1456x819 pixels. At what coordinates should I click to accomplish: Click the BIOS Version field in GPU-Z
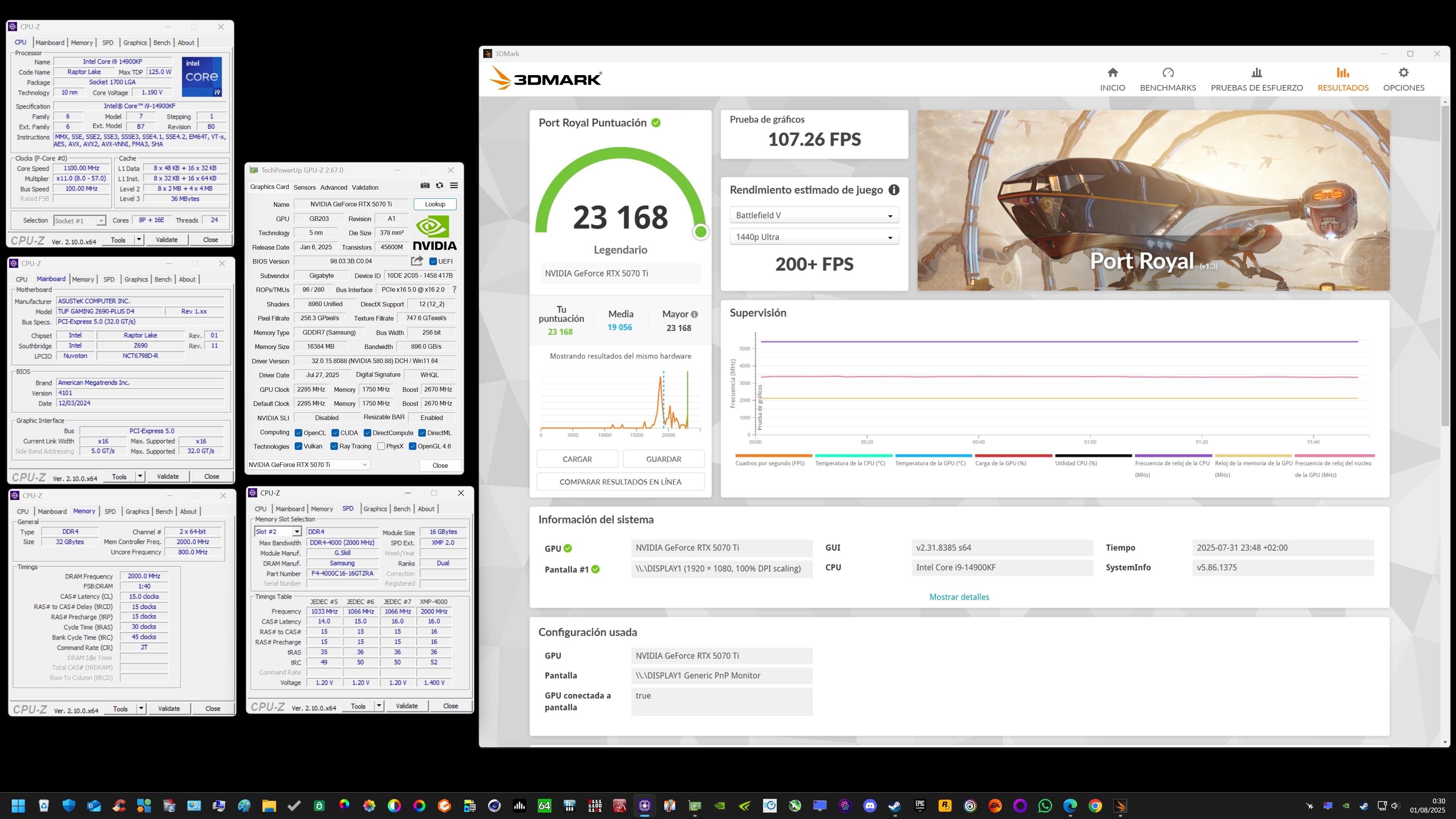tap(350, 261)
